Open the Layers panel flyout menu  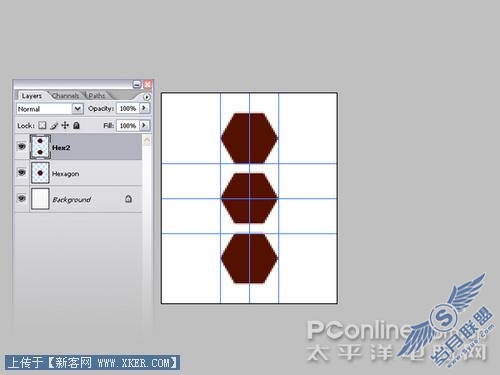pos(147,97)
